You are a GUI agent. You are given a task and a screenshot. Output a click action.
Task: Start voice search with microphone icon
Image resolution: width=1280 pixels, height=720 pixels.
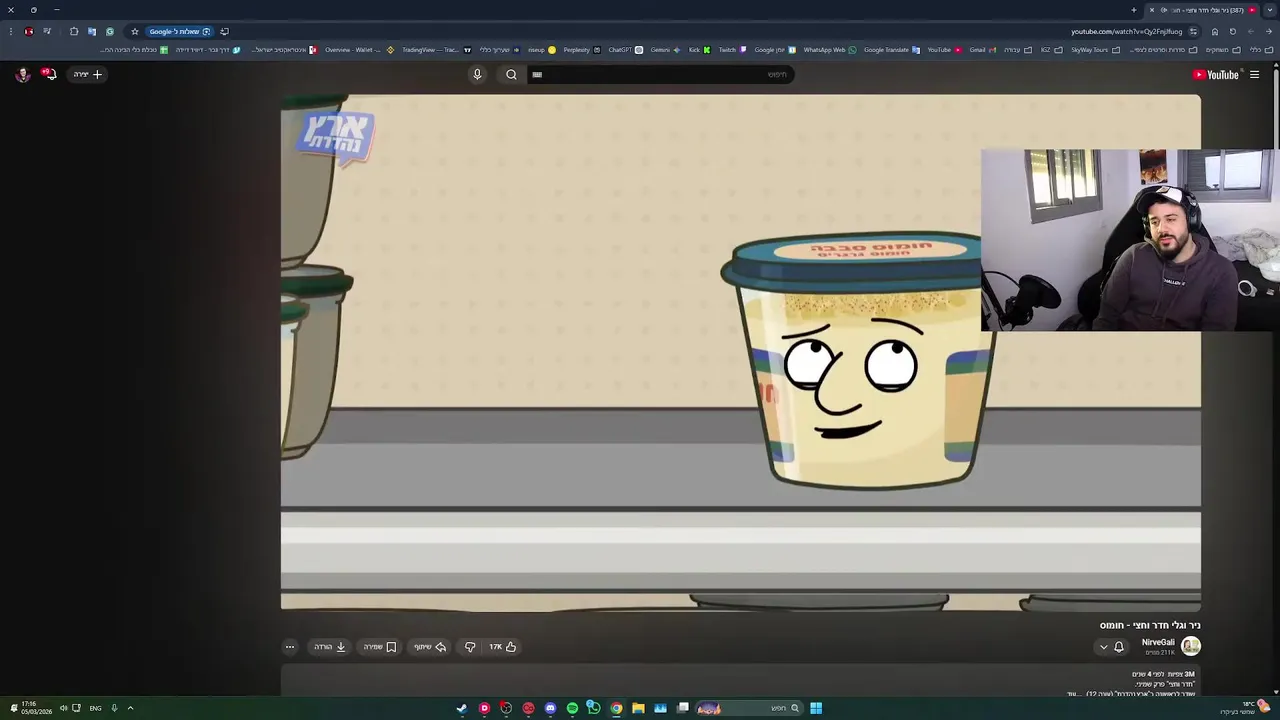(477, 74)
